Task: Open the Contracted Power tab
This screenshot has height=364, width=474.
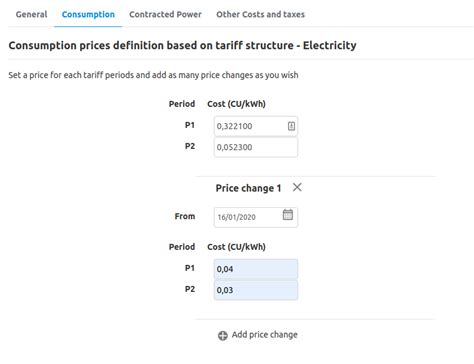Action: (165, 14)
